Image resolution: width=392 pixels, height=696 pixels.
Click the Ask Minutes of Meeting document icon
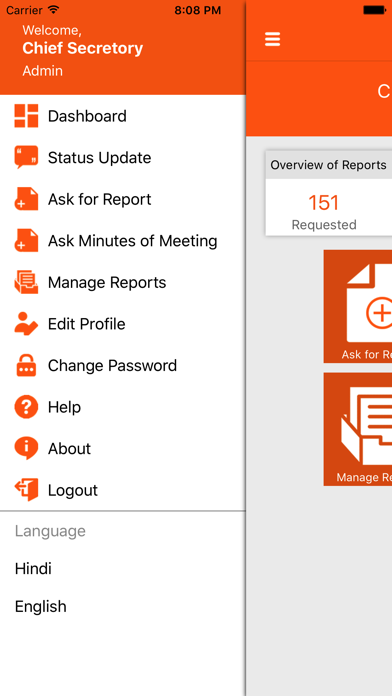click(x=26, y=241)
